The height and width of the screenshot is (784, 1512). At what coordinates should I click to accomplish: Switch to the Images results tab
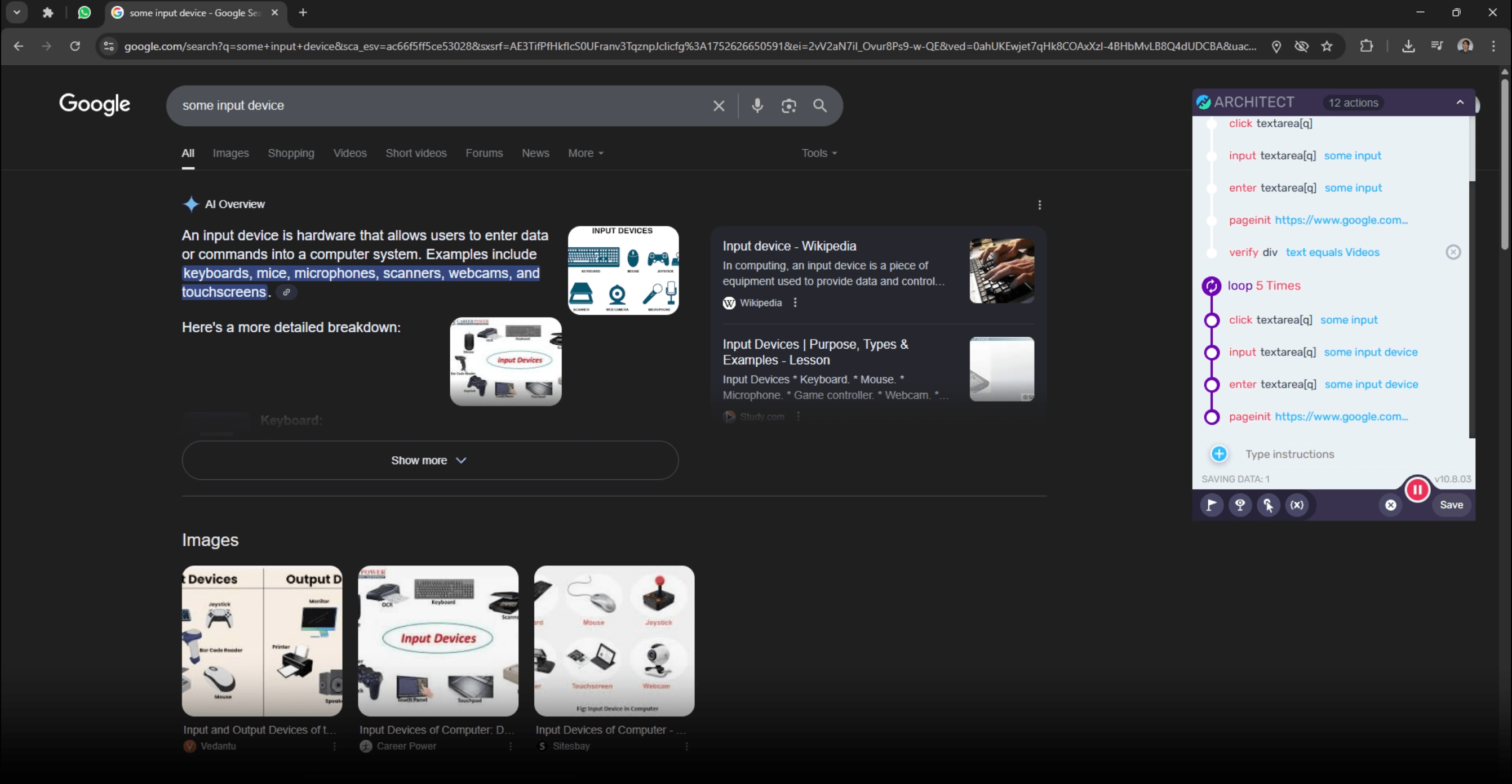coord(230,153)
